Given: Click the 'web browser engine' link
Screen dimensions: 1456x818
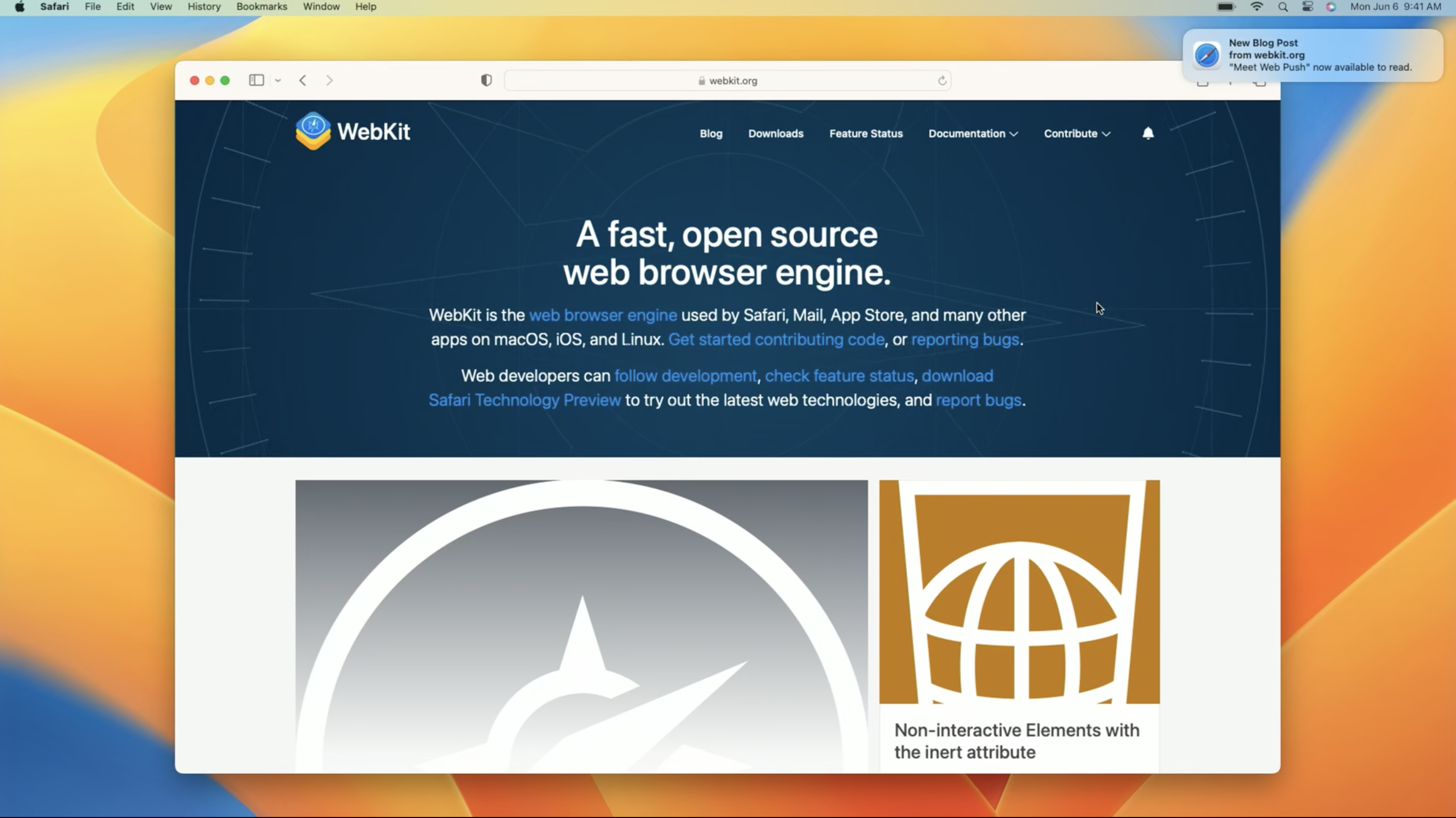Looking at the screenshot, I should coord(602,315).
